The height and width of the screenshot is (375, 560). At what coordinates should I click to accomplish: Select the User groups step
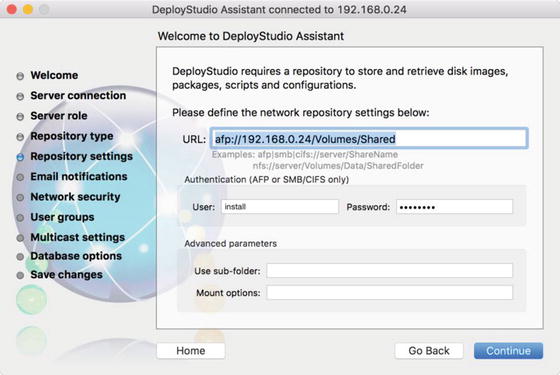62,217
